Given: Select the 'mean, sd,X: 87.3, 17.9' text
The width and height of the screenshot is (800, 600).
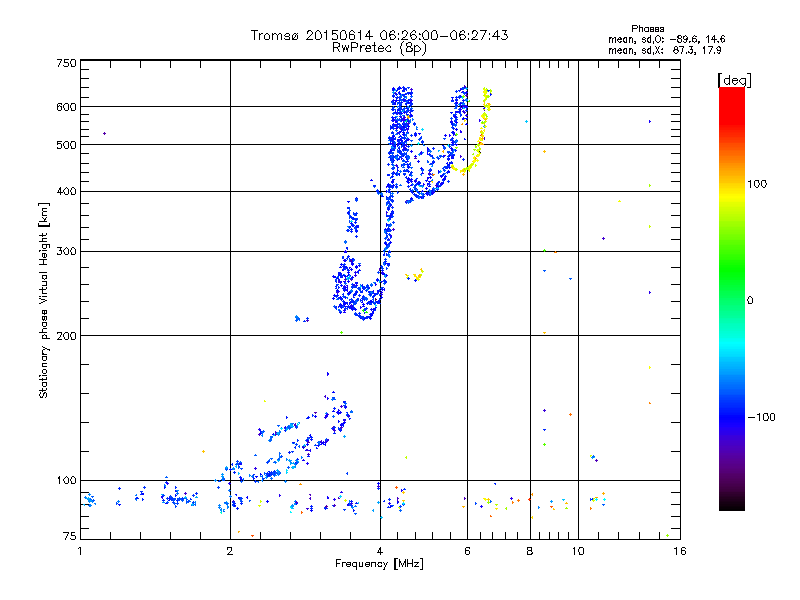Looking at the screenshot, I should tap(664, 50).
